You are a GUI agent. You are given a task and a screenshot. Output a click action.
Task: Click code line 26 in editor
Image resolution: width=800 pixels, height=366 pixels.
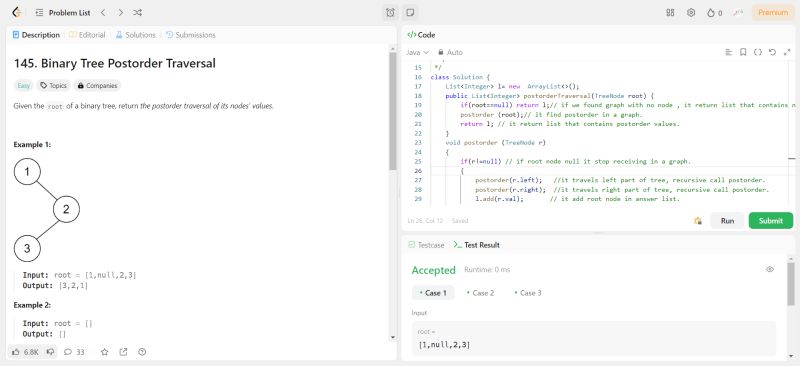tap(610, 171)
